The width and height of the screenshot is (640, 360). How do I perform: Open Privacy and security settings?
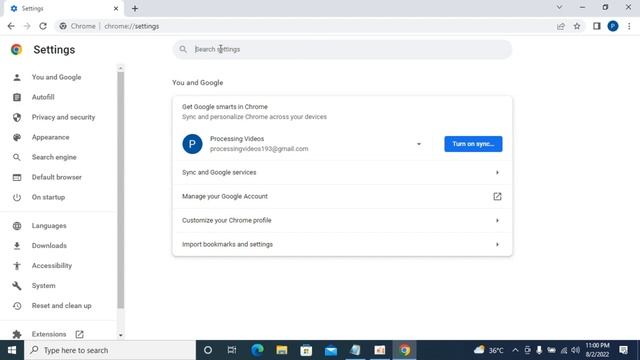(x=63, y=117)
